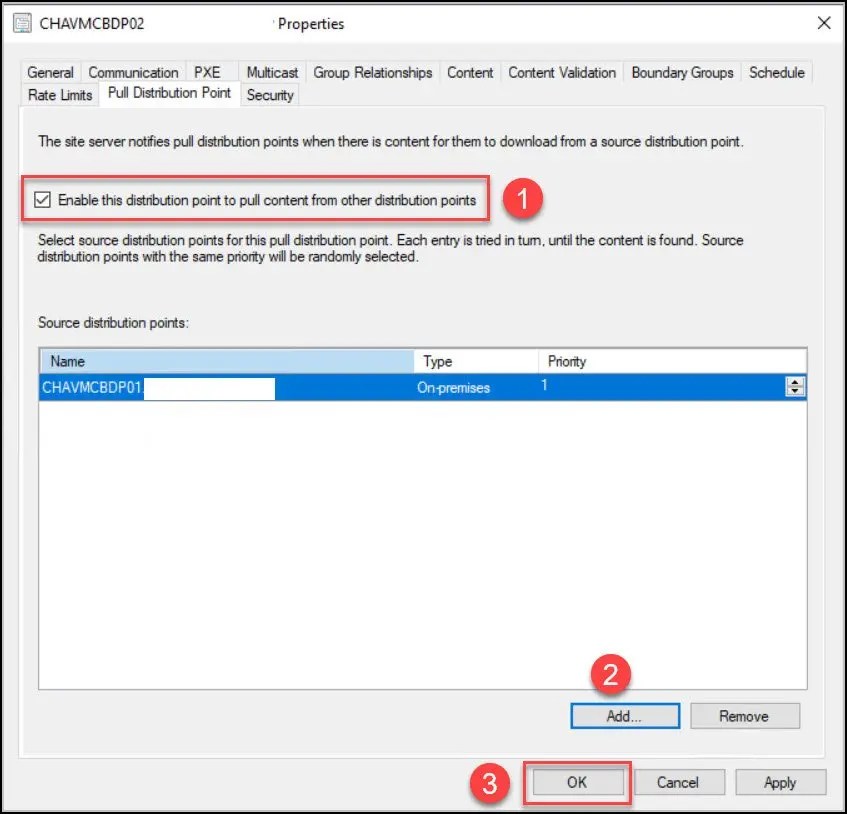Switch to the Group Relationships tab
This screenshot has height=814, width=847.
tap(373, 72)
